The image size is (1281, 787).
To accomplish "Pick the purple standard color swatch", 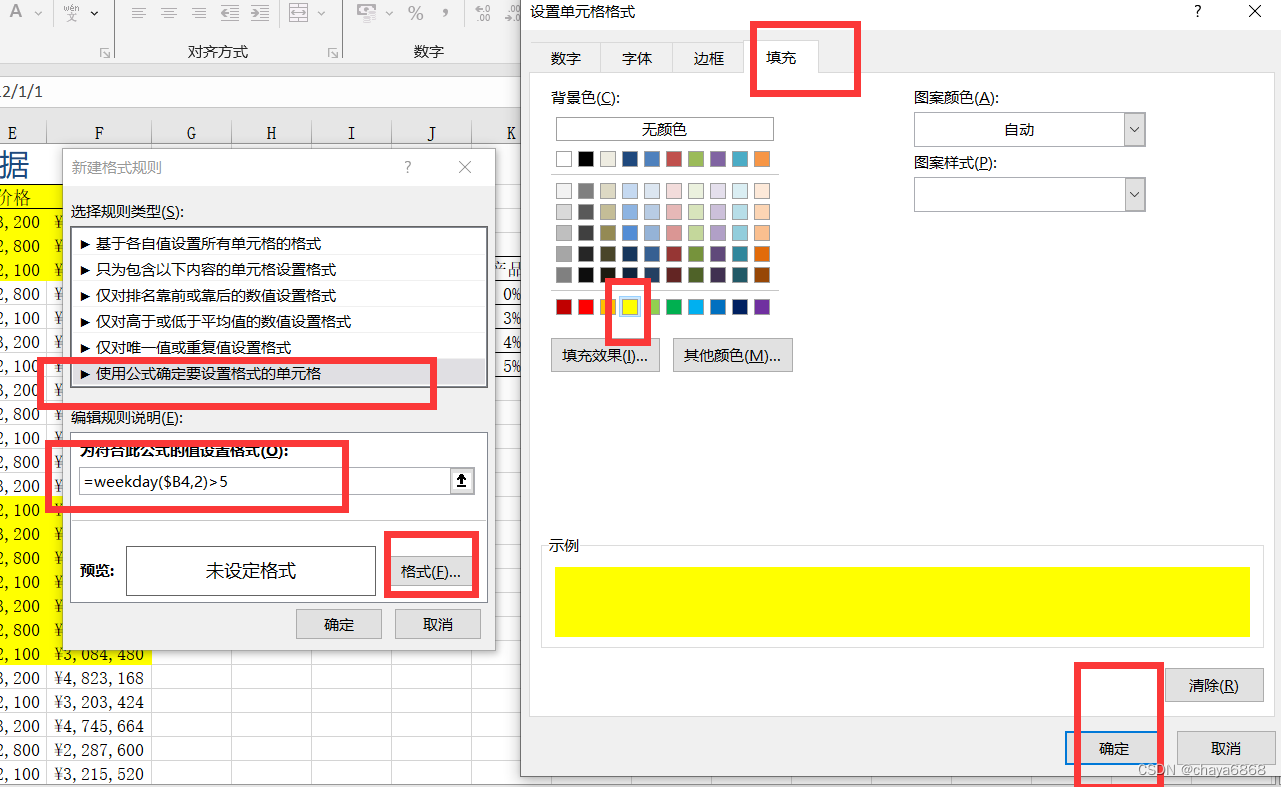I will (x=762, y=307).
